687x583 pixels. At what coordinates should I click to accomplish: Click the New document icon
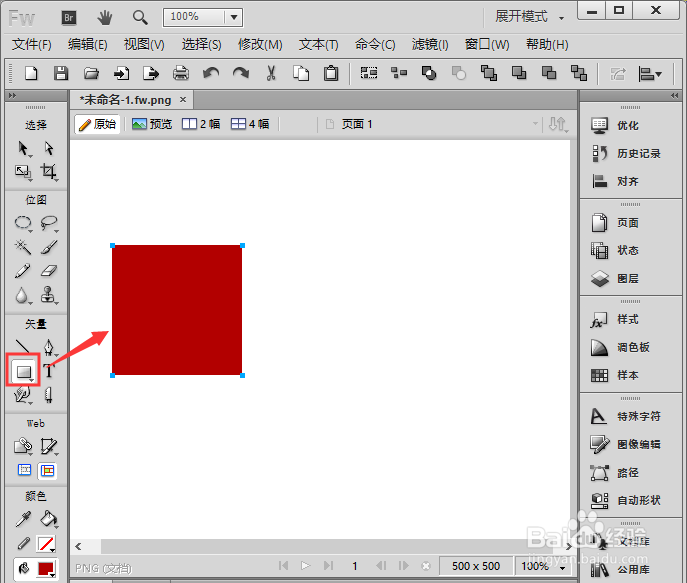pyautogui.click(x=31, y=73)
